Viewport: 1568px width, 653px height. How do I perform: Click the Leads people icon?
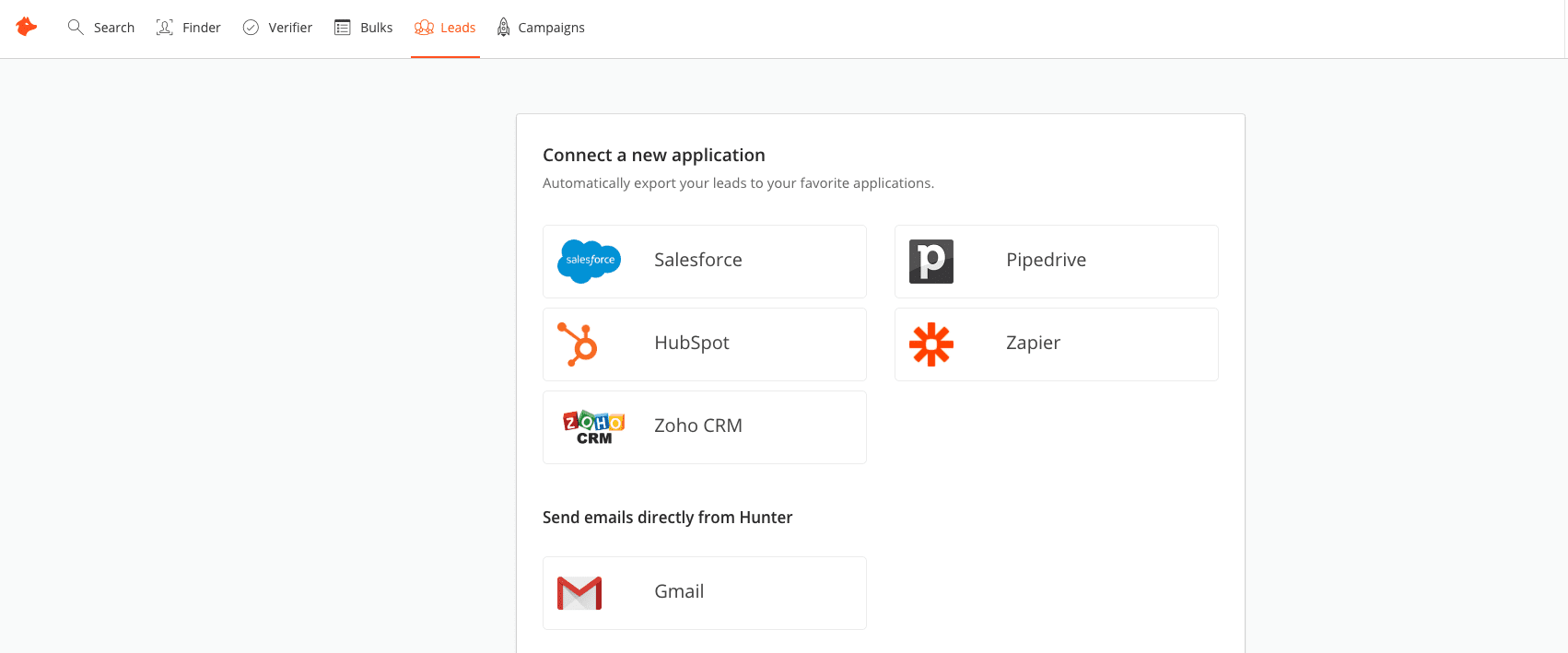coord(424,28)
